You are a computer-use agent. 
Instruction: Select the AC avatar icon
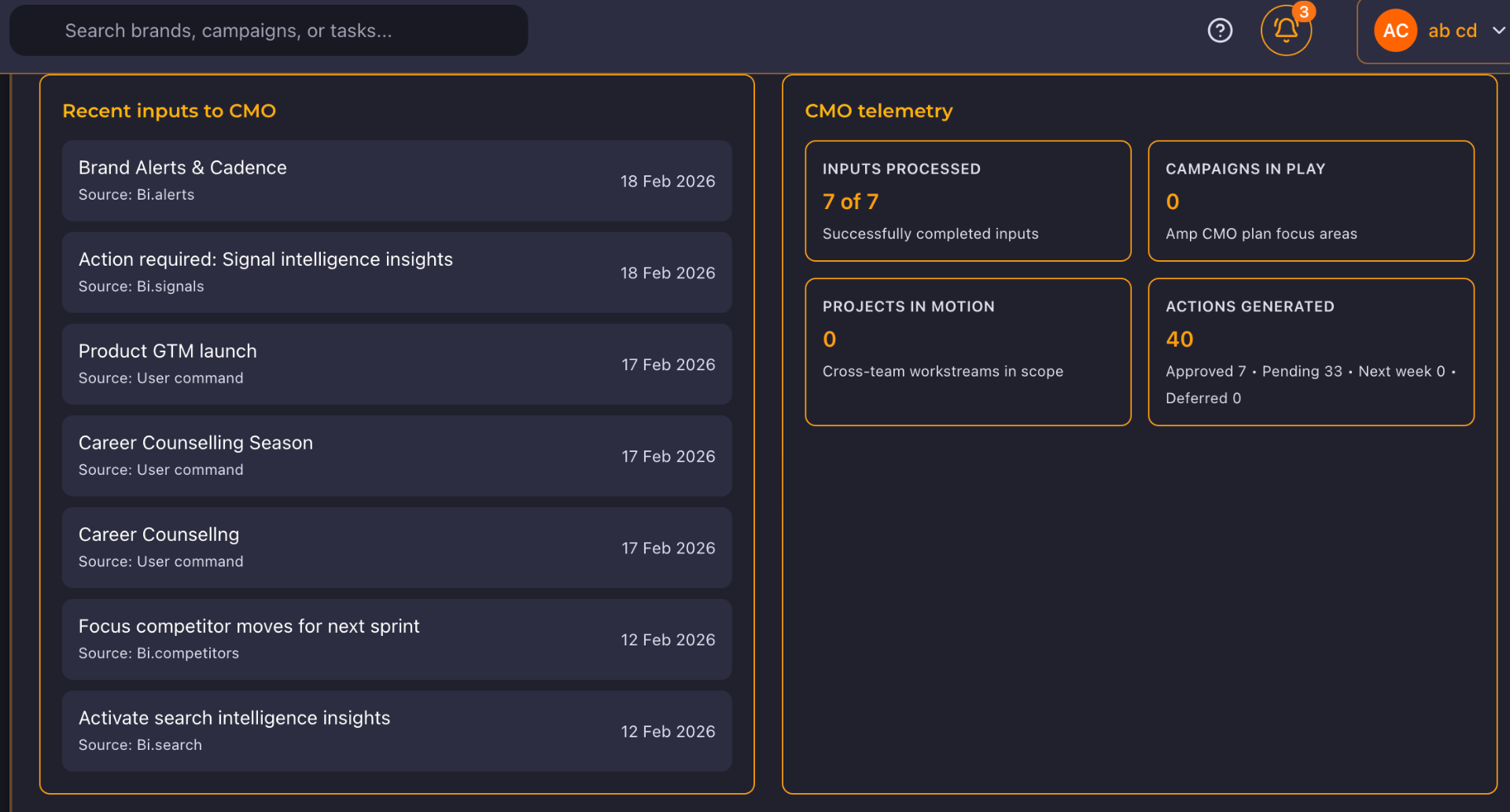click(x=1395, y=30)
